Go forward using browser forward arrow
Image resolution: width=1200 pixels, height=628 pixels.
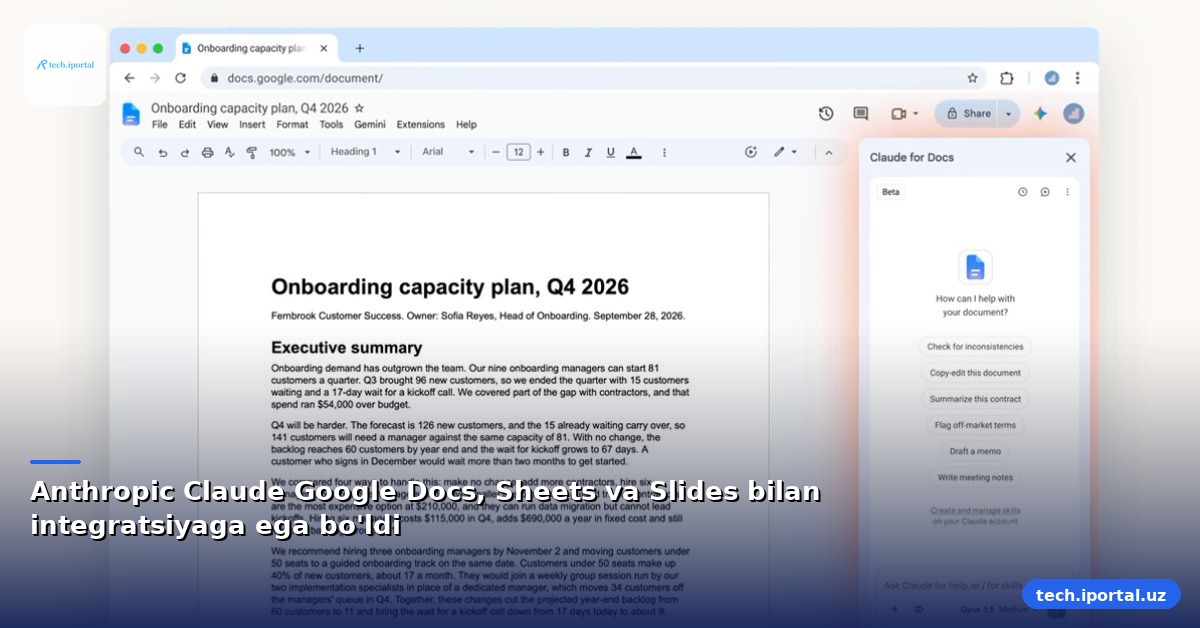point(154,78)
